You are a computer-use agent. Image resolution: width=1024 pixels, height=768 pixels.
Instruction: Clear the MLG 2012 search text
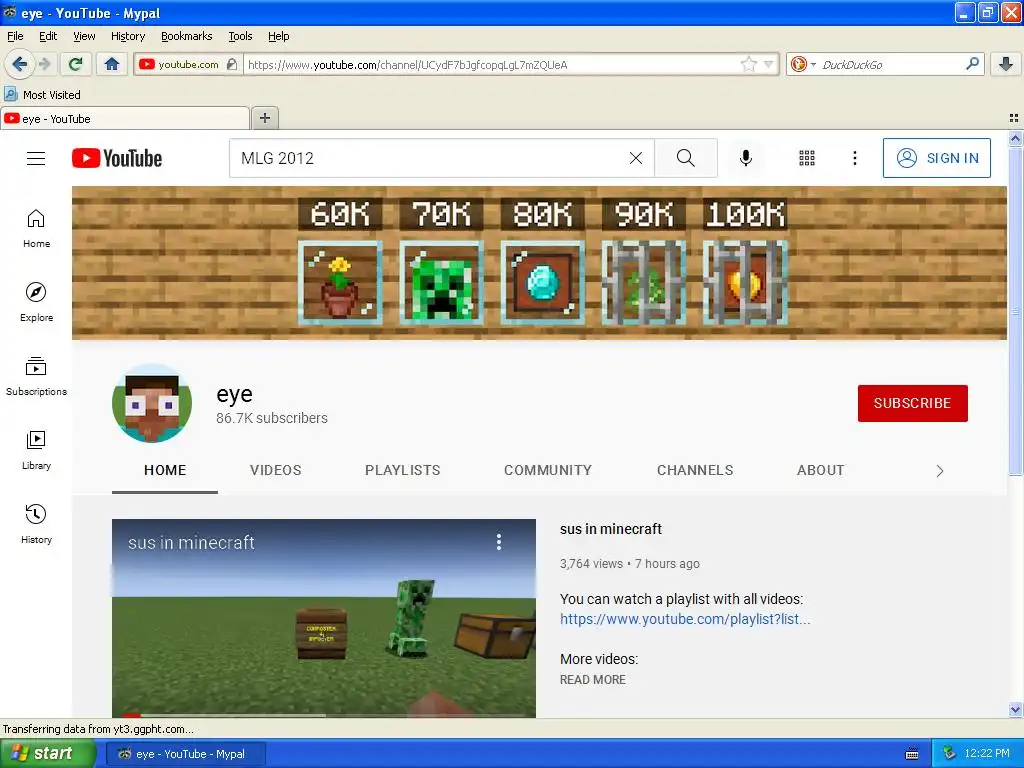[x=635, y=158]
